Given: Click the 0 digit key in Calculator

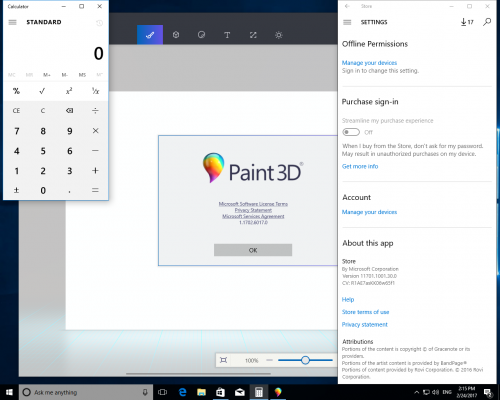Looking at the screenshot, I should coord(43,190).
